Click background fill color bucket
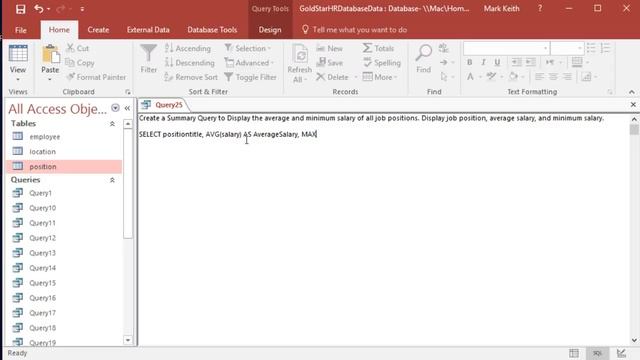Viewport: 640px width, 360px height. click(x=513, y=77)
